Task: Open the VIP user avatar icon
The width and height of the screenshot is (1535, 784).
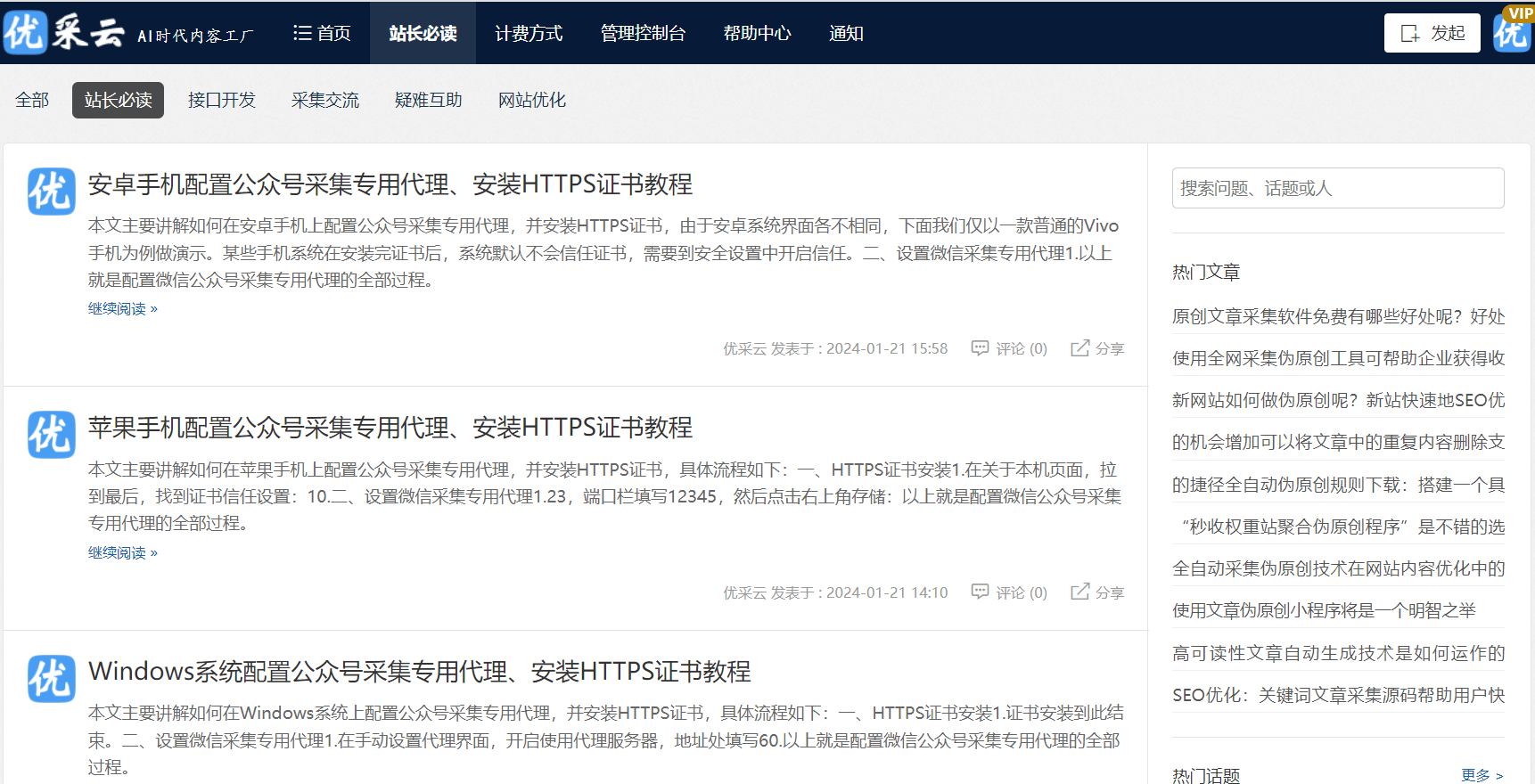Action: tap(1512, 32)
